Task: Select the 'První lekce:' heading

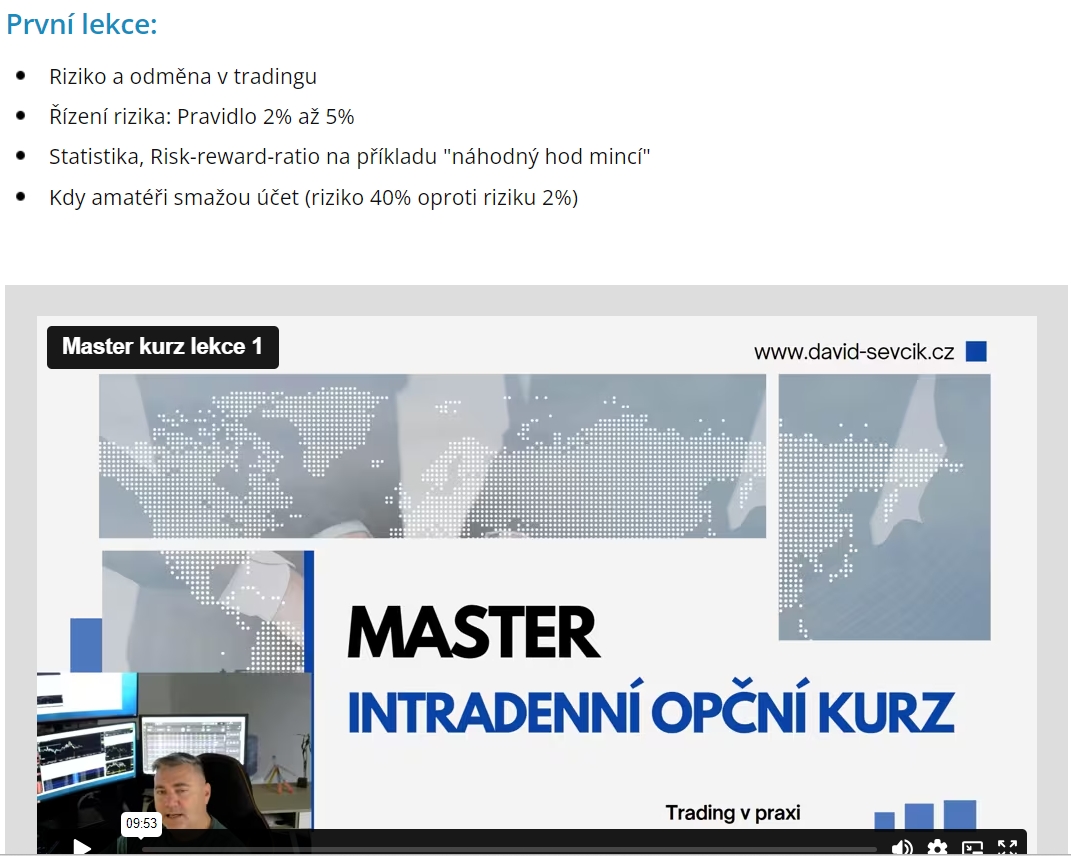Action: point(82,24)
